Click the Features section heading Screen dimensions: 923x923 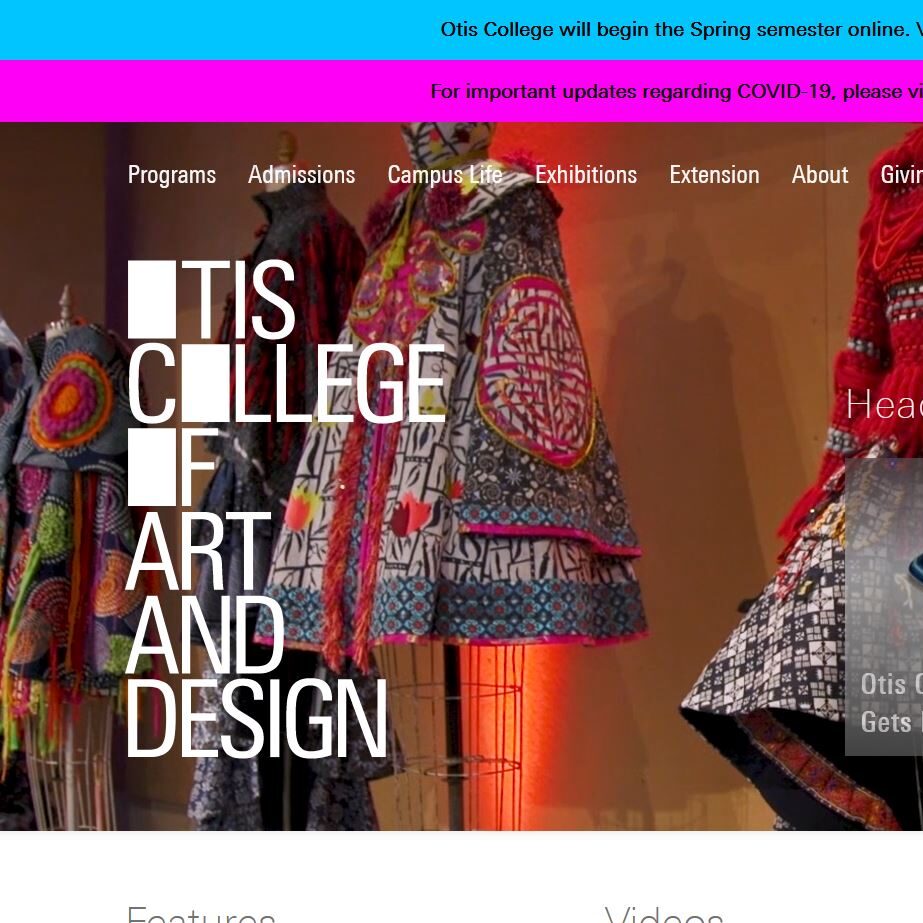coord(201,914)
